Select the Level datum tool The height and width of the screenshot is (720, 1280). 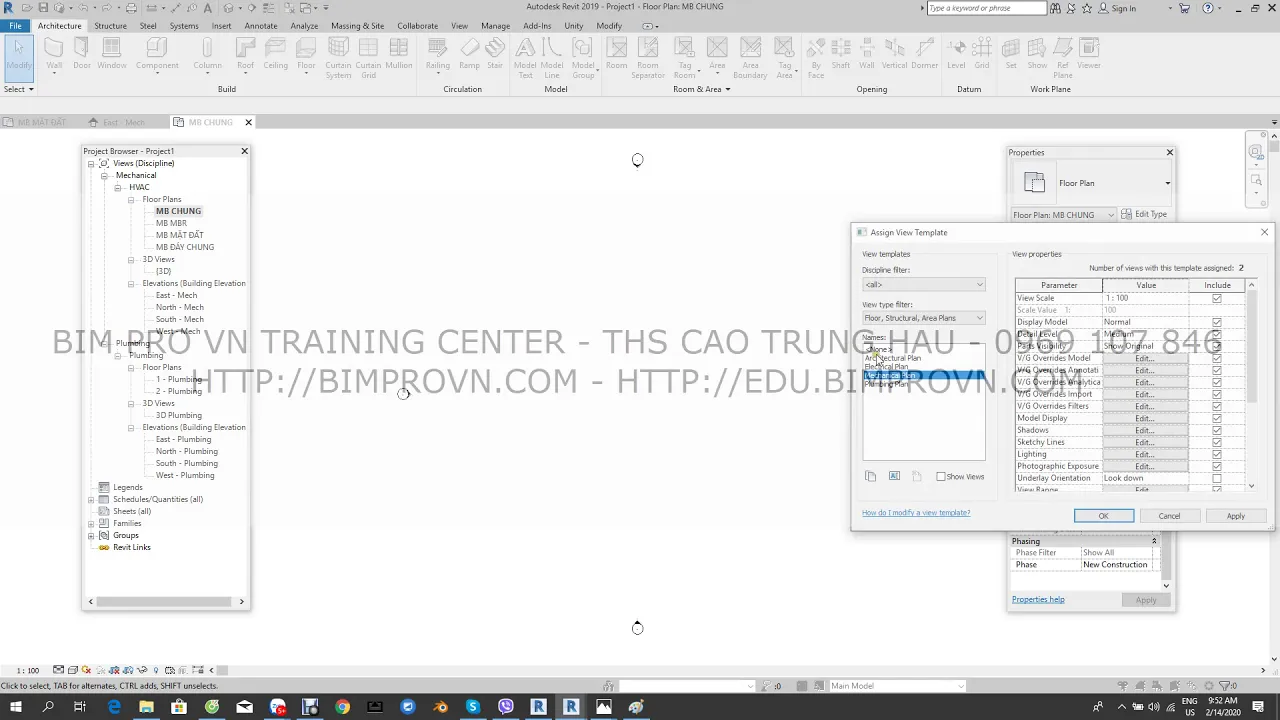[956, 54]
